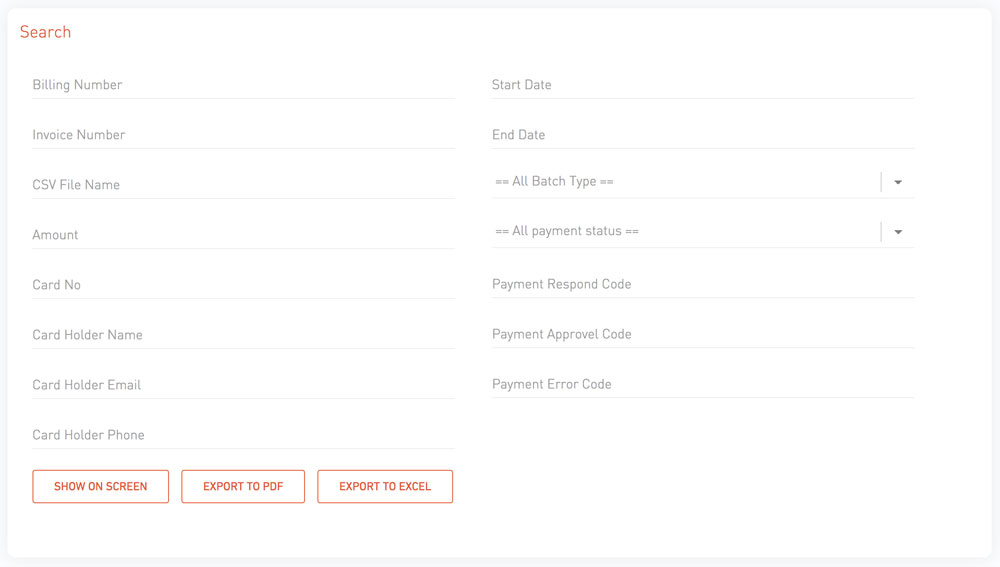This screenshot has width=1000, height=567.
Task: Click into the CSV File Name field
Action: tap(244, 185)
